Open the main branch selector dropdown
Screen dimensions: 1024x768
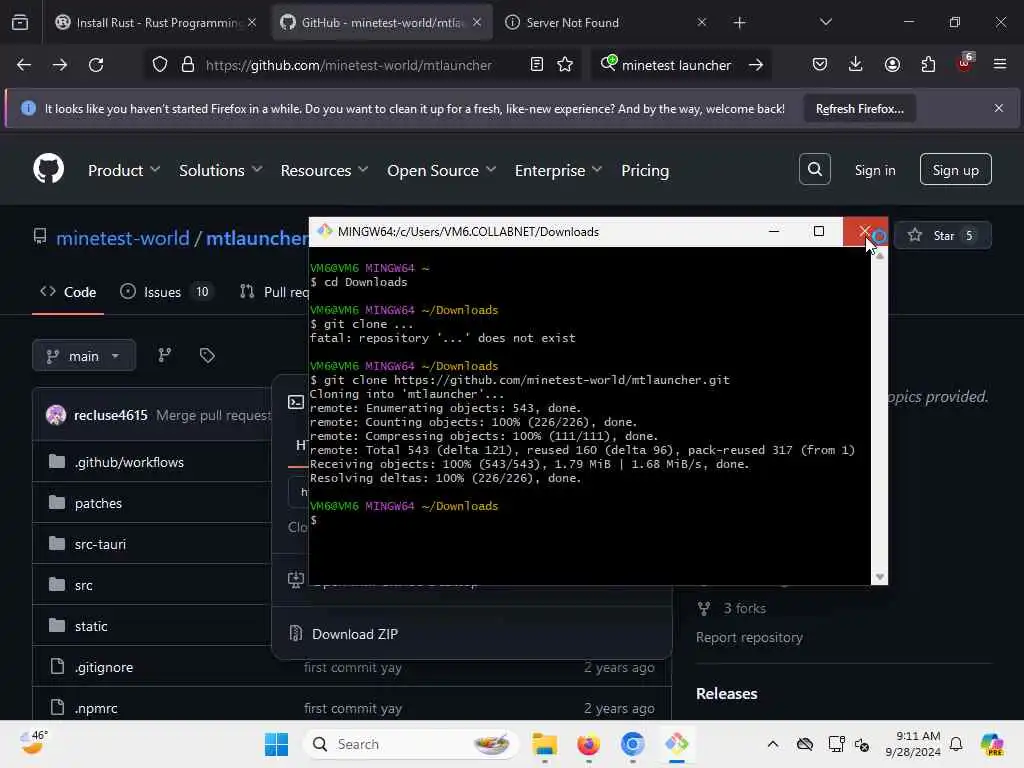[84, 355]
